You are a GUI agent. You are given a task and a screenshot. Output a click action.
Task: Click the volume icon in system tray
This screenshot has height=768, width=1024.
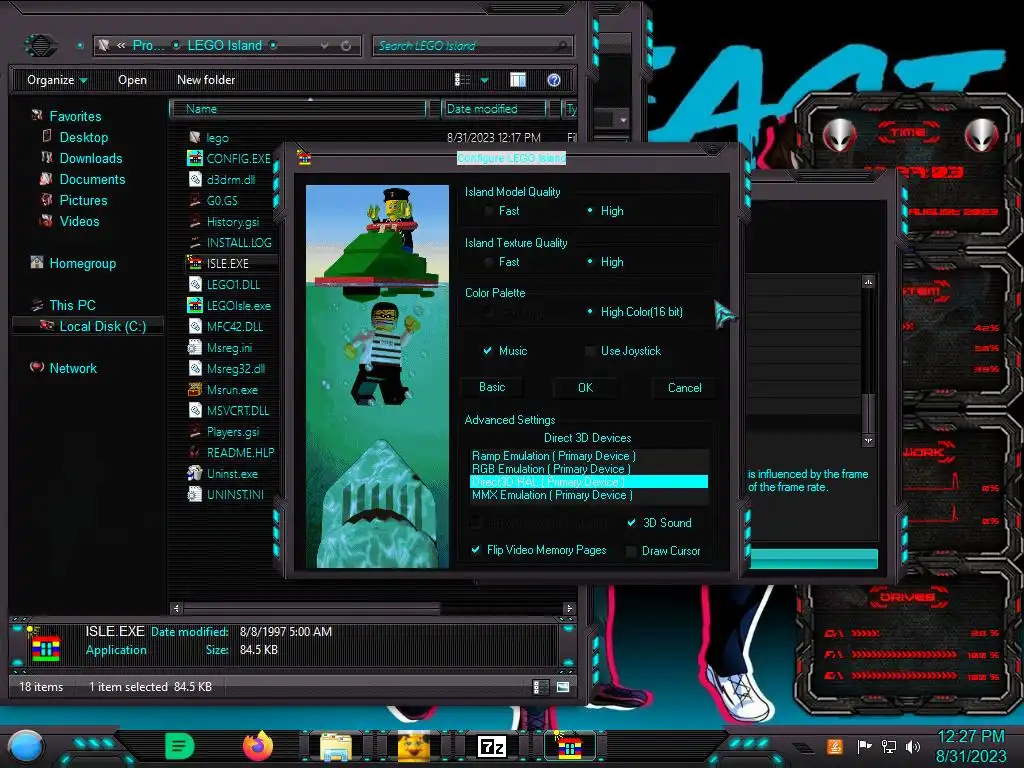(913, 746)
